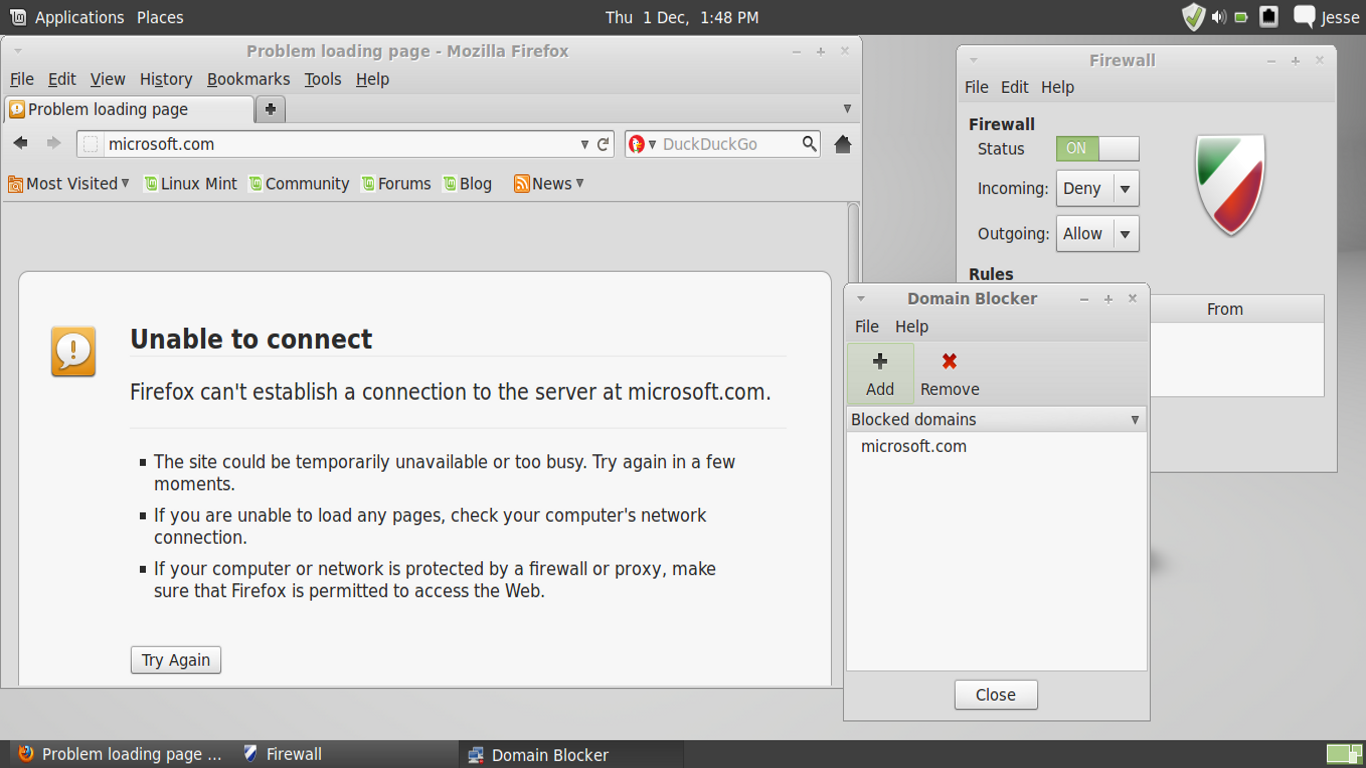Open Firefox Bookmarks menu
This screenshot has height=768, width=1366.
click(x=248, y=79)
